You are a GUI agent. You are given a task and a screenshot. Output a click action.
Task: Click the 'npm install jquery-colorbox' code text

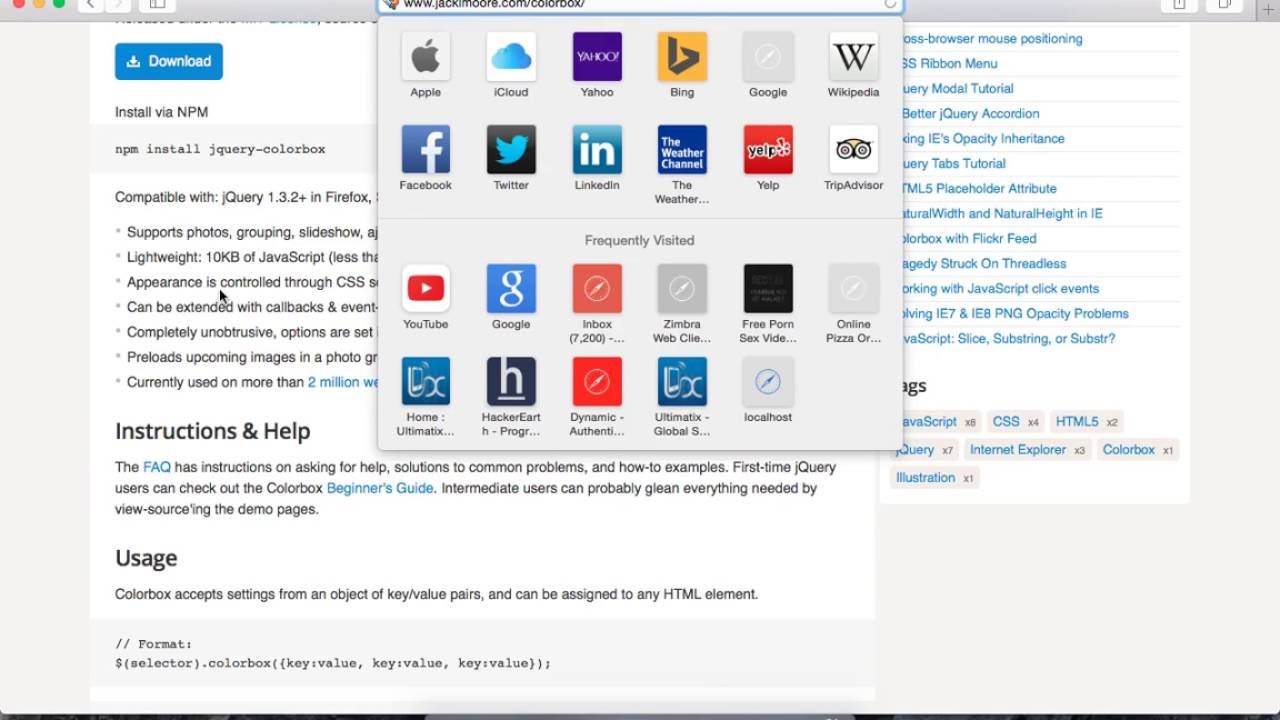pyautogui.click(x=220, y=149)
